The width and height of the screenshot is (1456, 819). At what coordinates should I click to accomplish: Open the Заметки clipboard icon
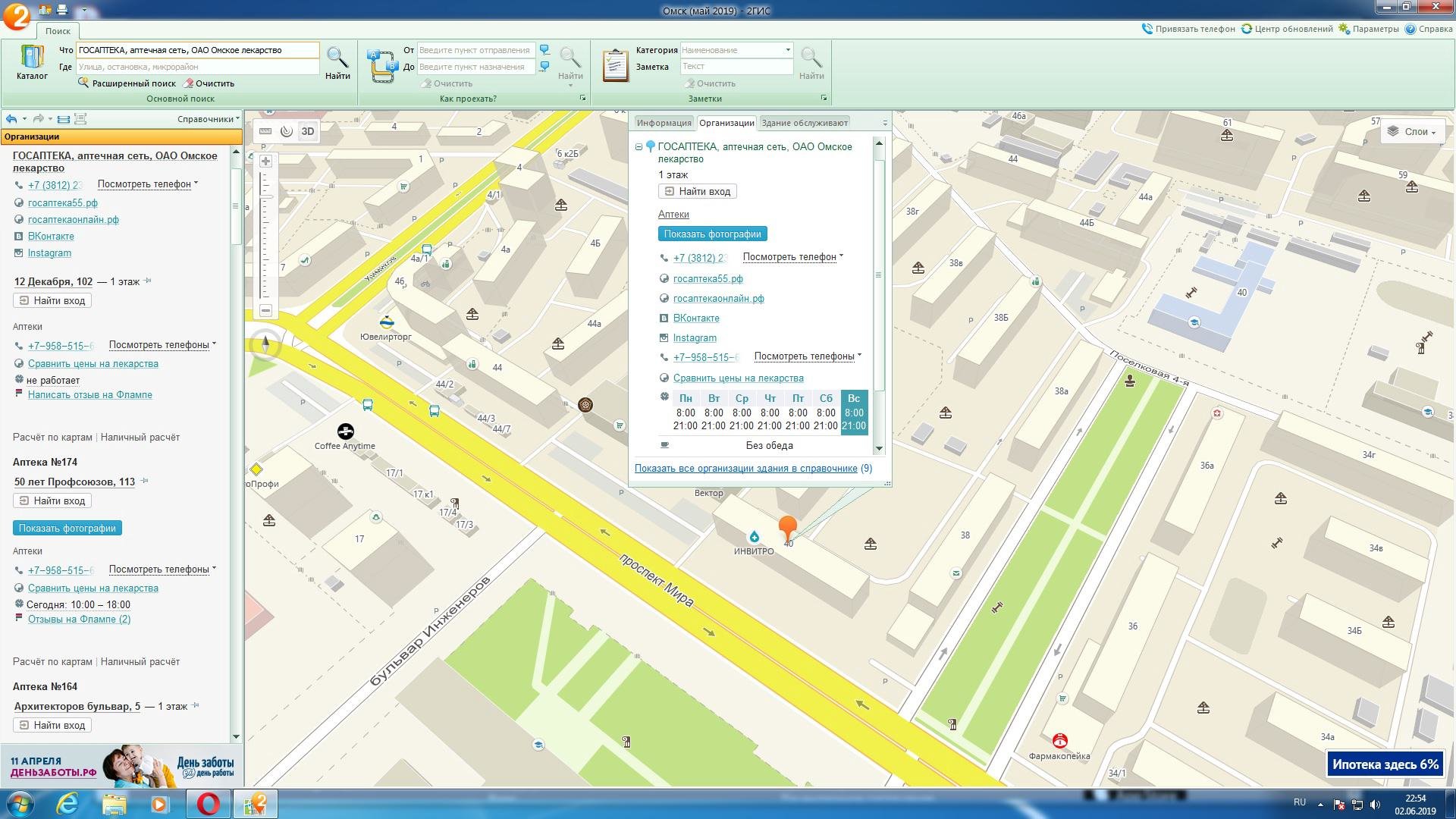pos(615,65)
